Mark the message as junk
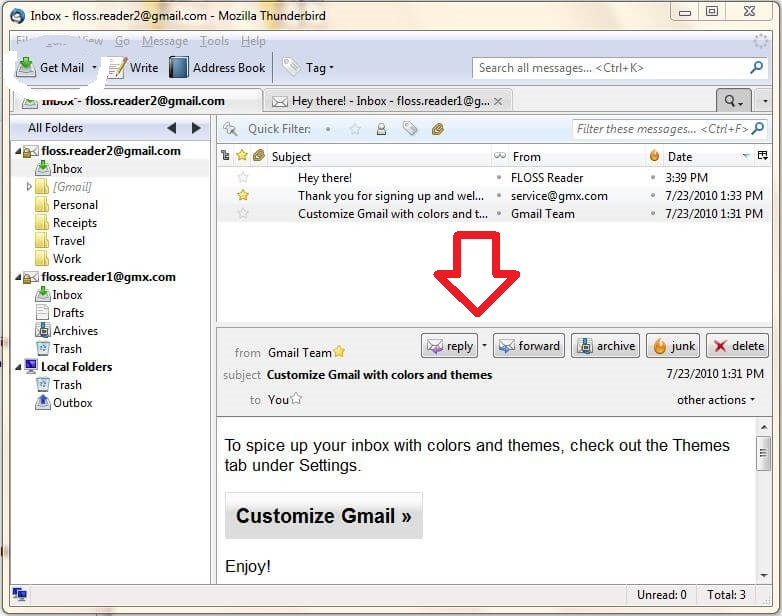Screen dimensions: 782x616 [673, 346]
